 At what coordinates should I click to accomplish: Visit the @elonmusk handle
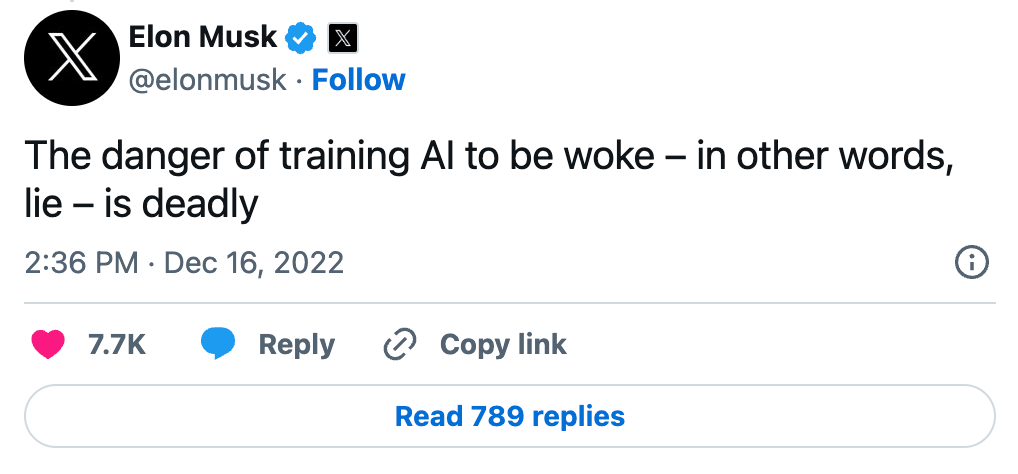(208, 80)
